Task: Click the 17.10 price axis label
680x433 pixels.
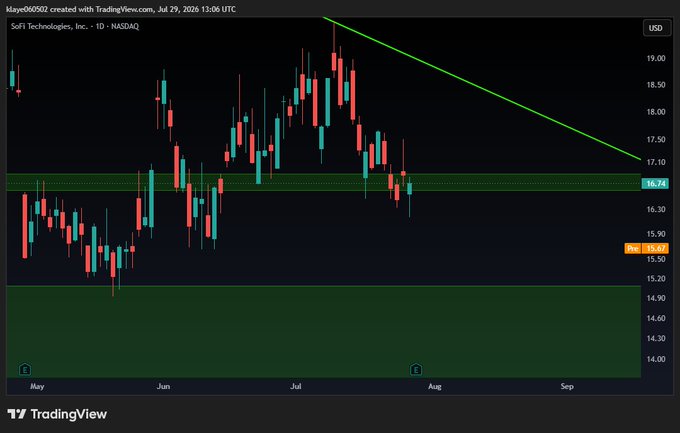Action: click(x=656, y=162)
